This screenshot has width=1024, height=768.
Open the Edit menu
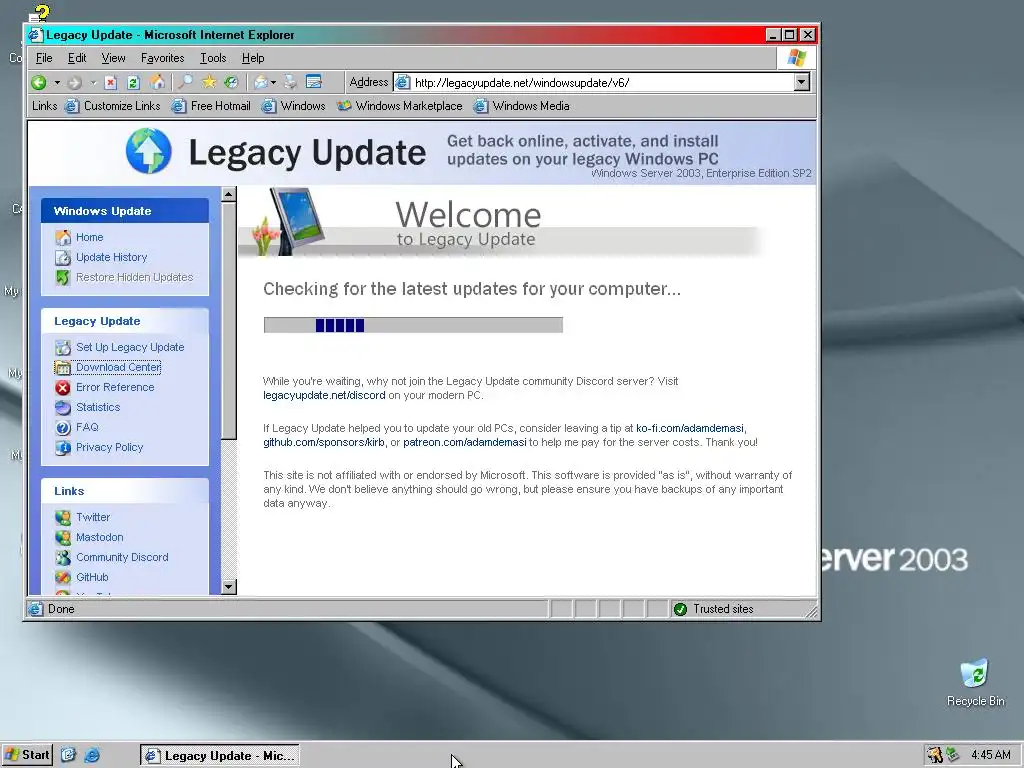77,58
